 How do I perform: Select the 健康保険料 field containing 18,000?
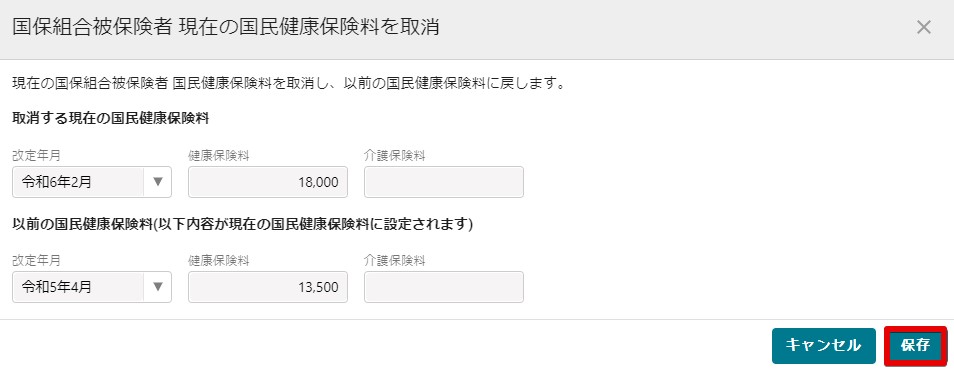click(x=268, y=182)
